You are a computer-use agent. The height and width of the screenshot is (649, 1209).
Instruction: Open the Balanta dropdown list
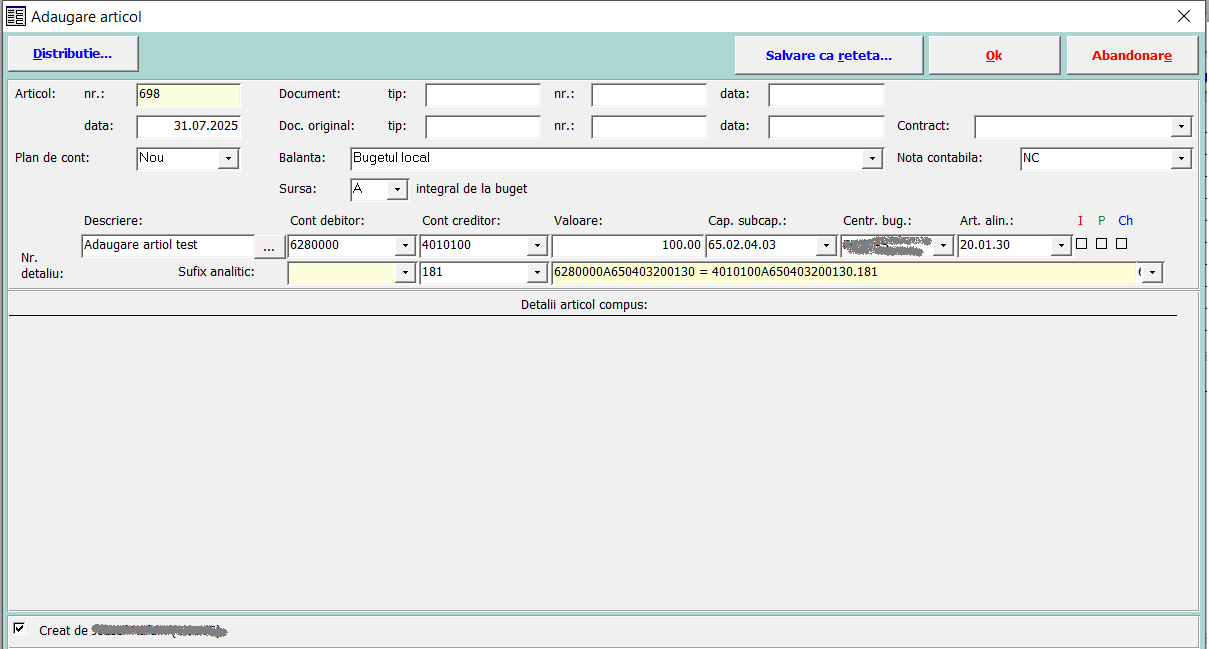pyautogui.click(x=873, y=159)
